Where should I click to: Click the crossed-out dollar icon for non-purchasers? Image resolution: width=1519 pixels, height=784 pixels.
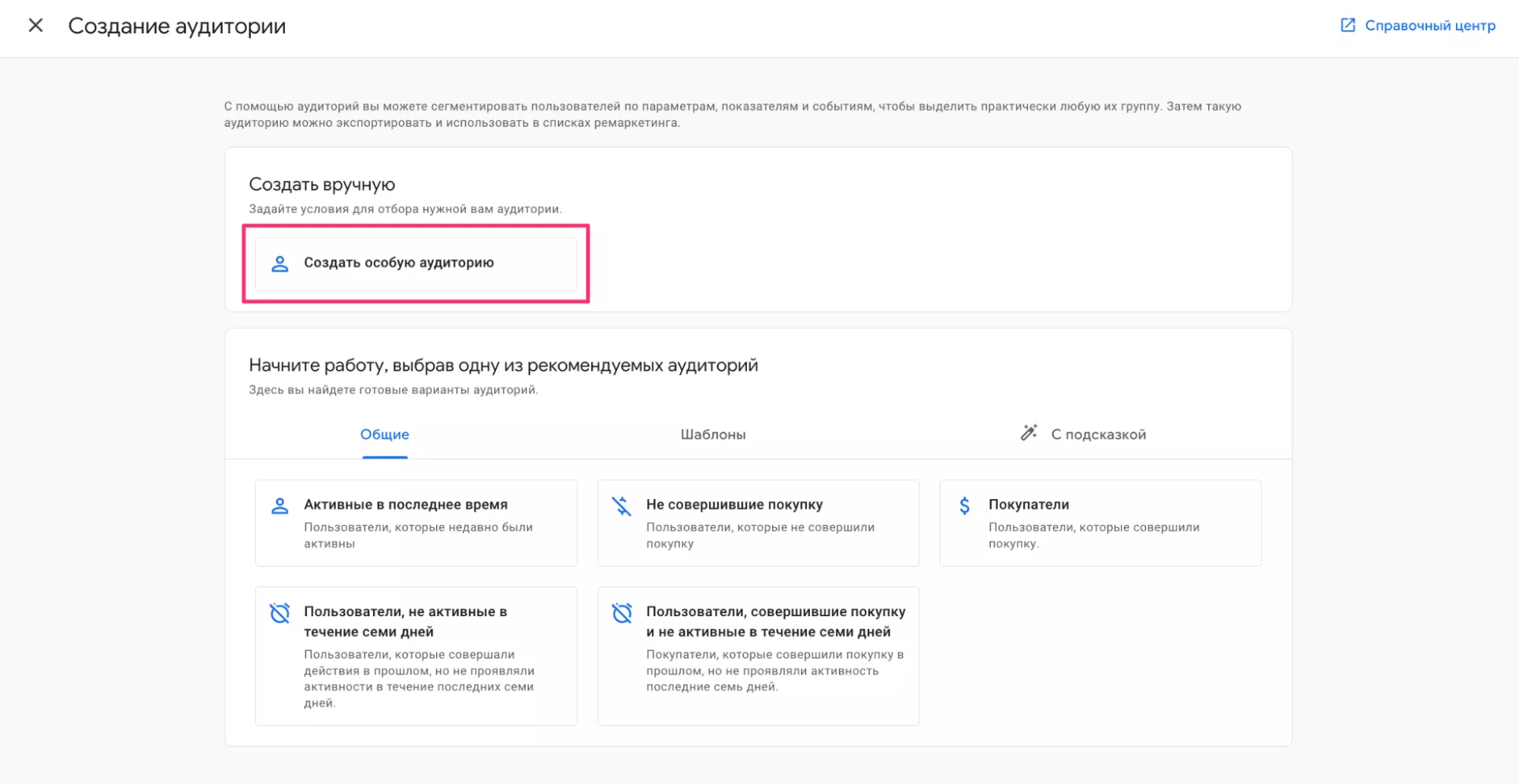(x=622, y=506)
